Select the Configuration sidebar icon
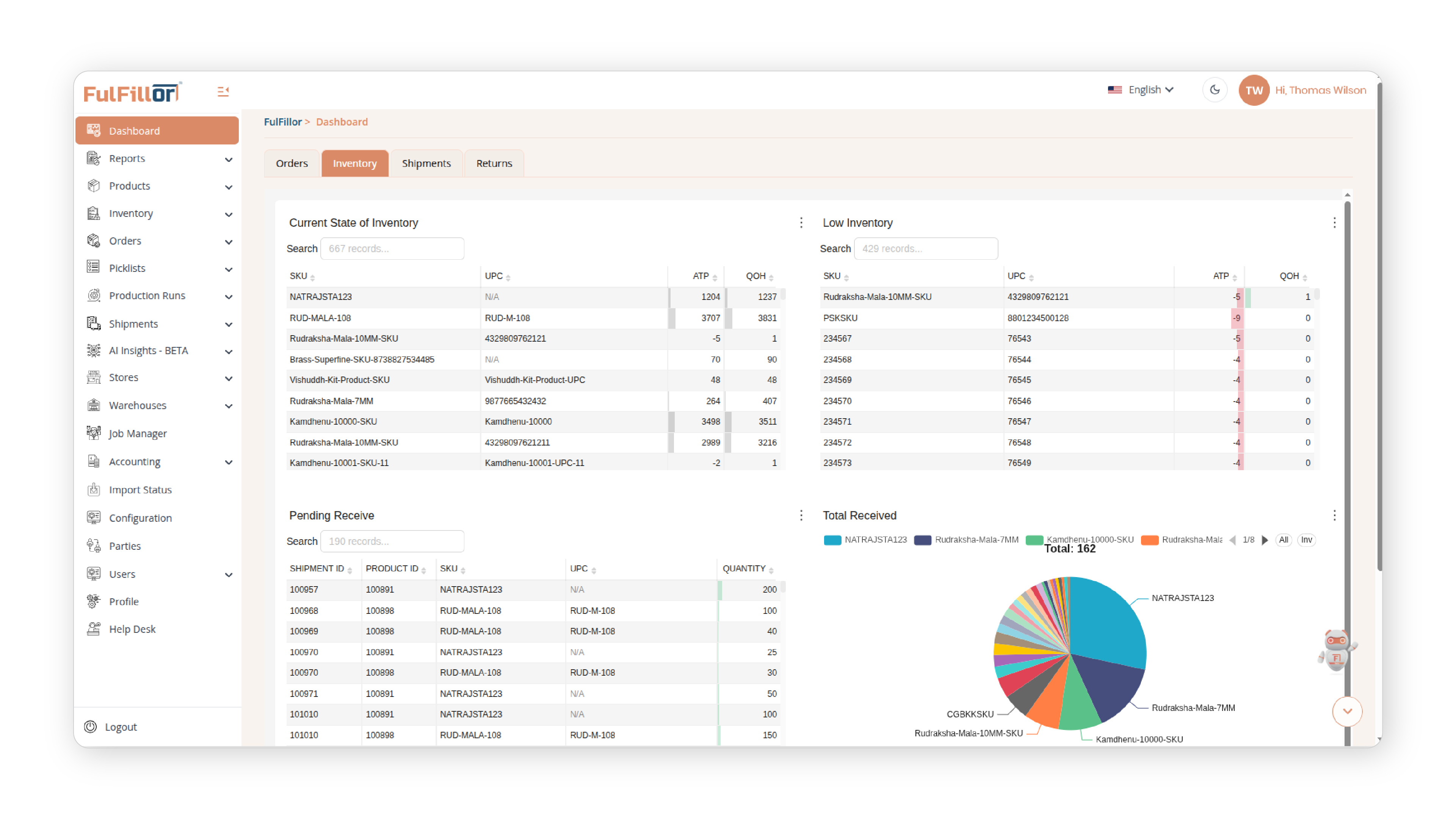This screenshot has height=819, width=1456. pos(94,517)
